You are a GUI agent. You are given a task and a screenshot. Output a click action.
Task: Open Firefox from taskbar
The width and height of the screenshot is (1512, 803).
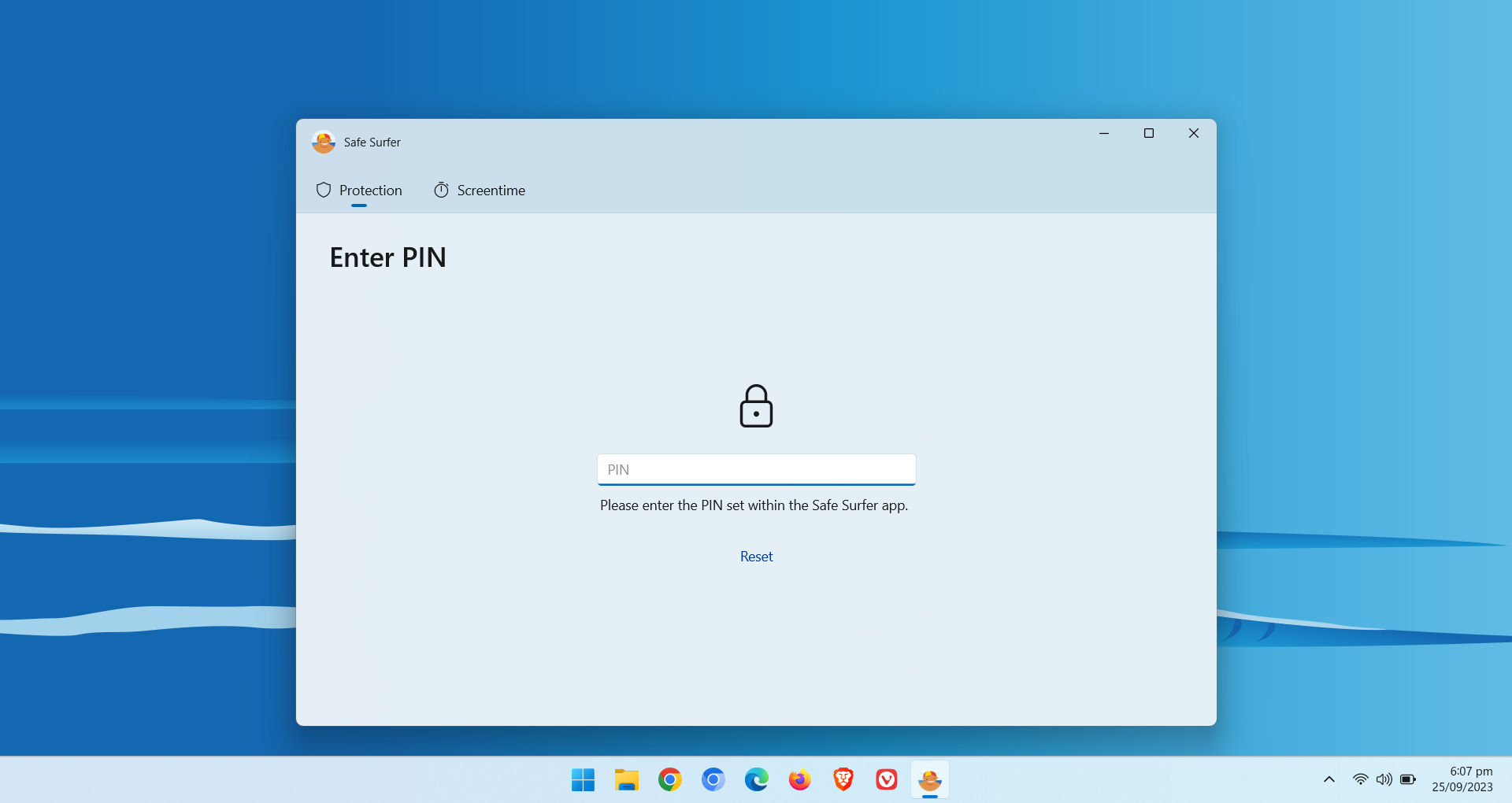[799, 779]
